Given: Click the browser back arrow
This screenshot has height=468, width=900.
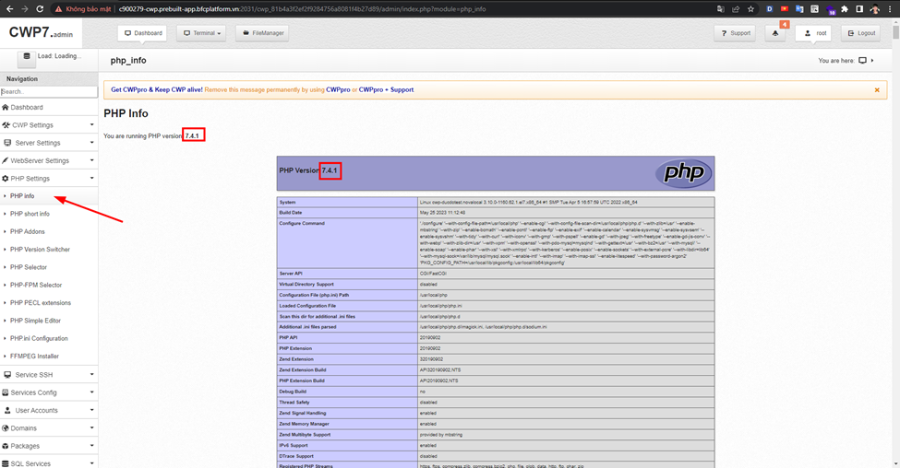Looking at the screenshot, I should 9,9.
